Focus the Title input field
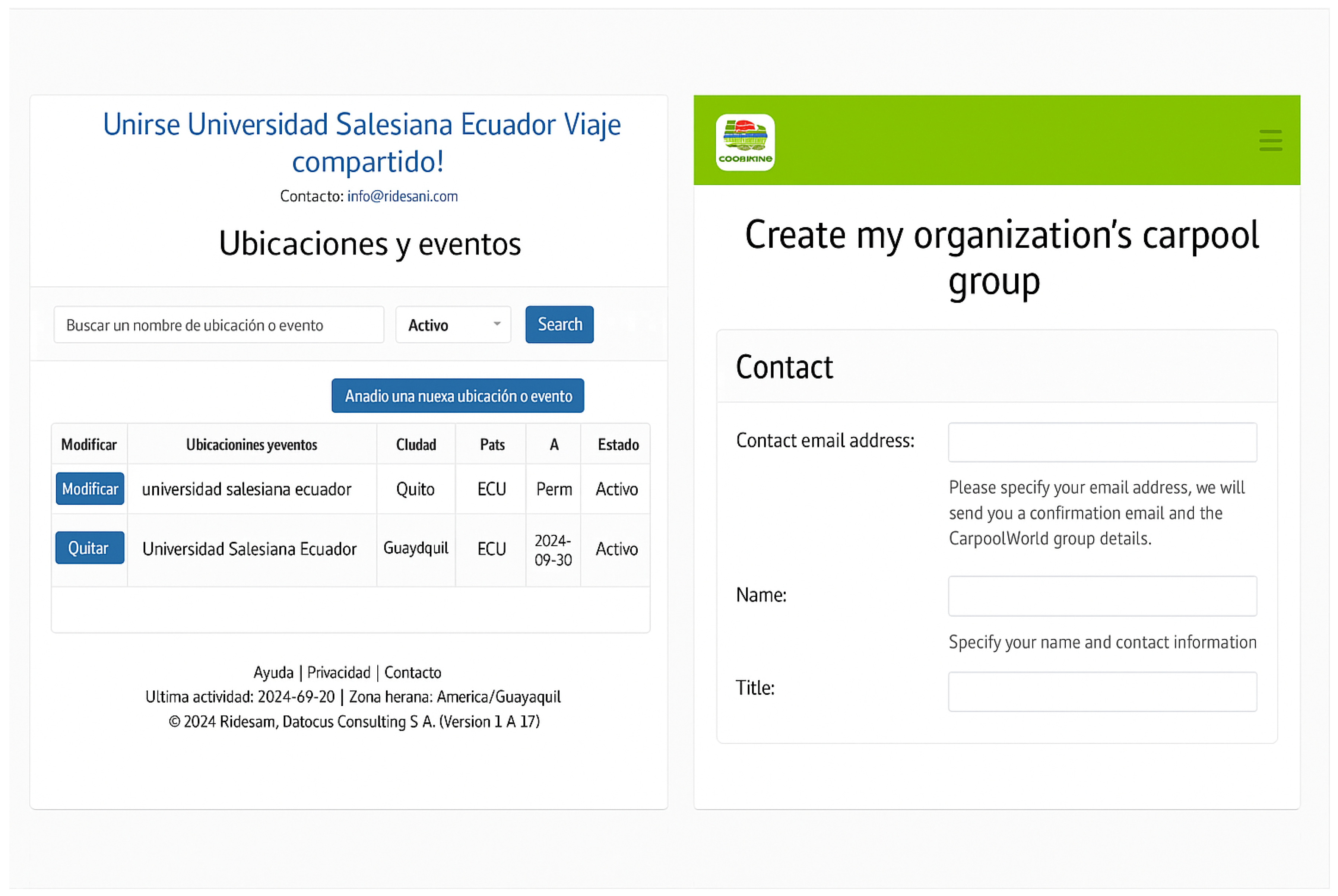 pyautogui.click(x=1102, y=691)
